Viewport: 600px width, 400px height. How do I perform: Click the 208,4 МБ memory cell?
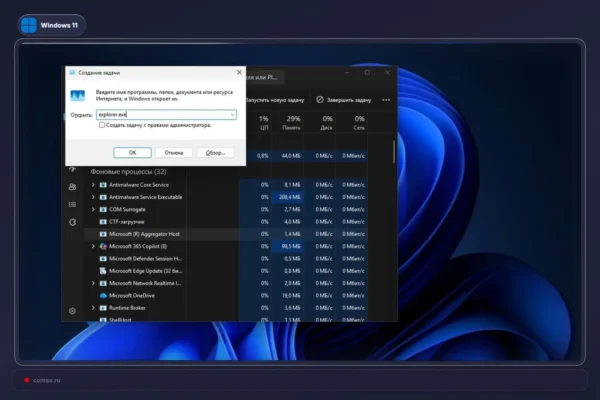[x=289, y=197]
